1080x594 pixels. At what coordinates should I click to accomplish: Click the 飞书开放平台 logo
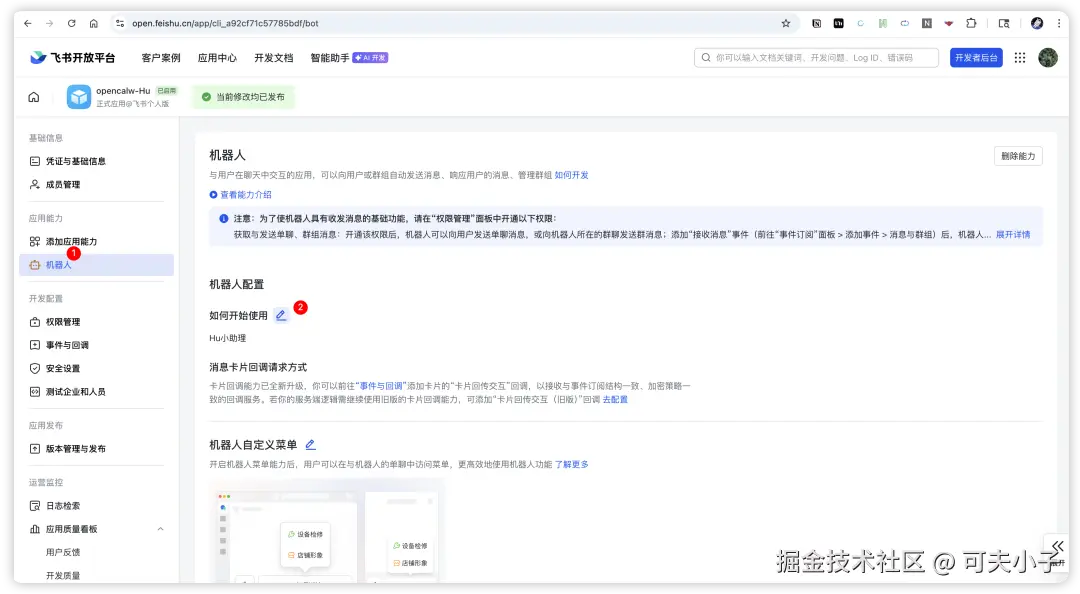(72, 58)
